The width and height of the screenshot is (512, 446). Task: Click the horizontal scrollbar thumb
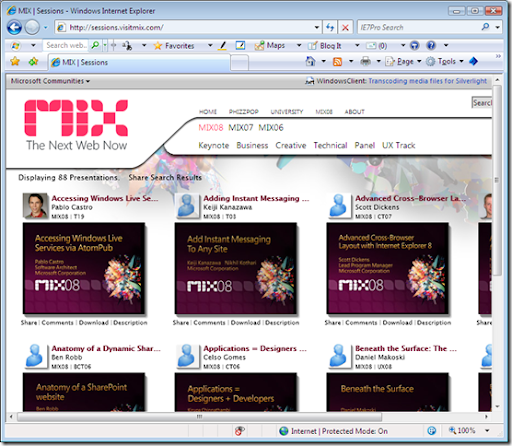(x=199, y=417)
